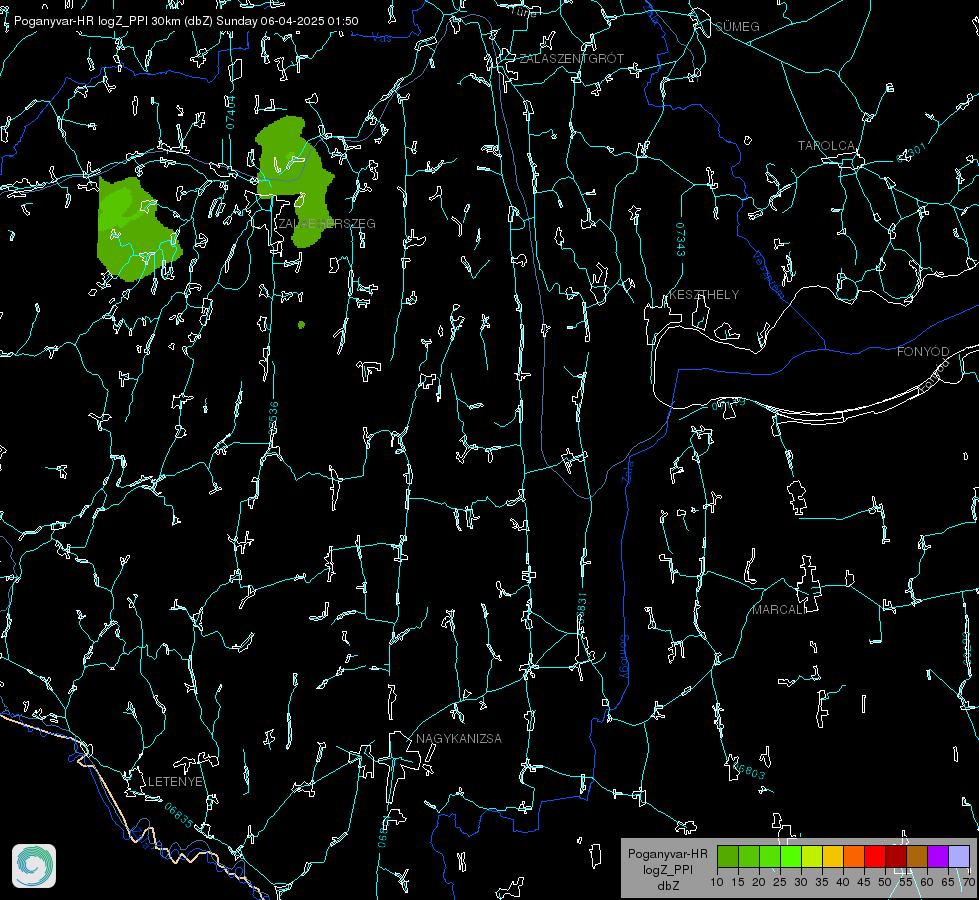The height and width of the screenshot is (900, 979).
Task: Click the legend value '70'
Action: pos(969,883)
